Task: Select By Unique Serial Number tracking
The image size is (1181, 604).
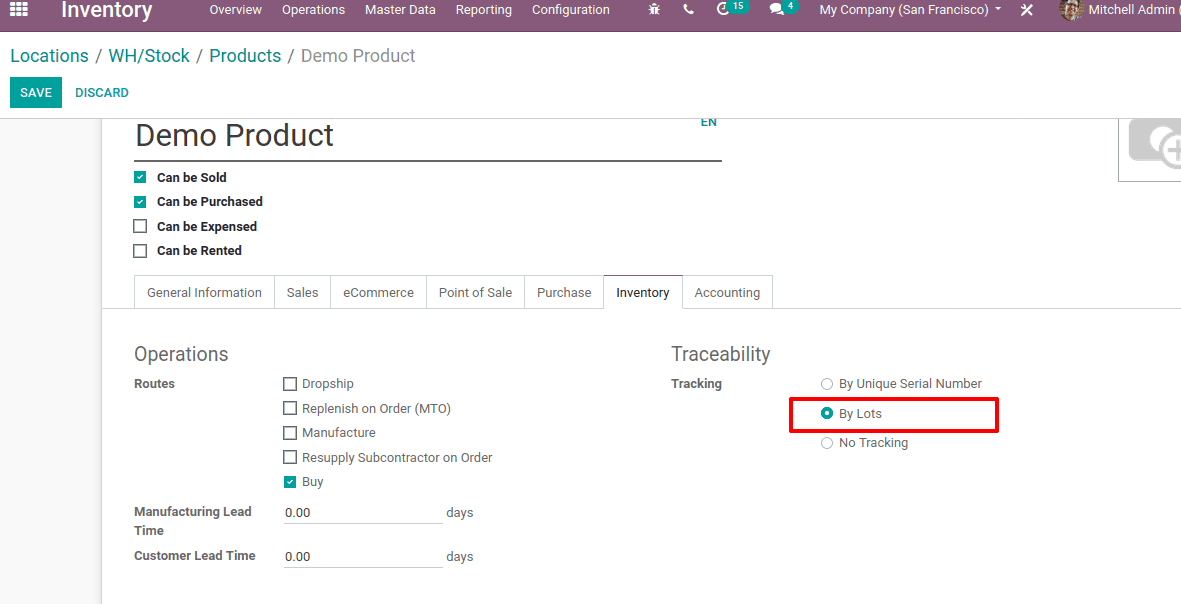Action: (x=827, y=384)
